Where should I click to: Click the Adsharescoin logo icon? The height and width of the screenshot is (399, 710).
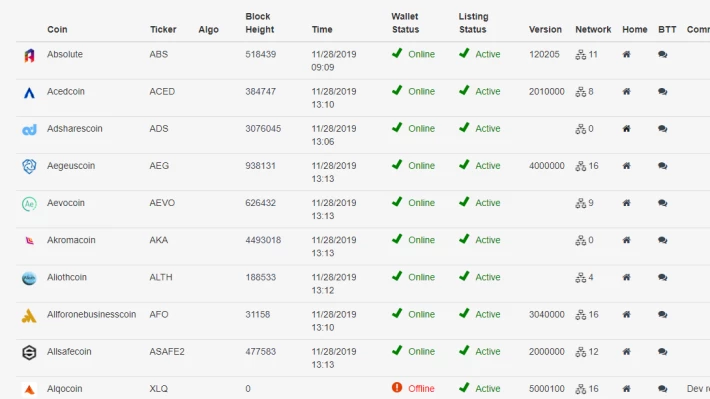pos(29,130)
